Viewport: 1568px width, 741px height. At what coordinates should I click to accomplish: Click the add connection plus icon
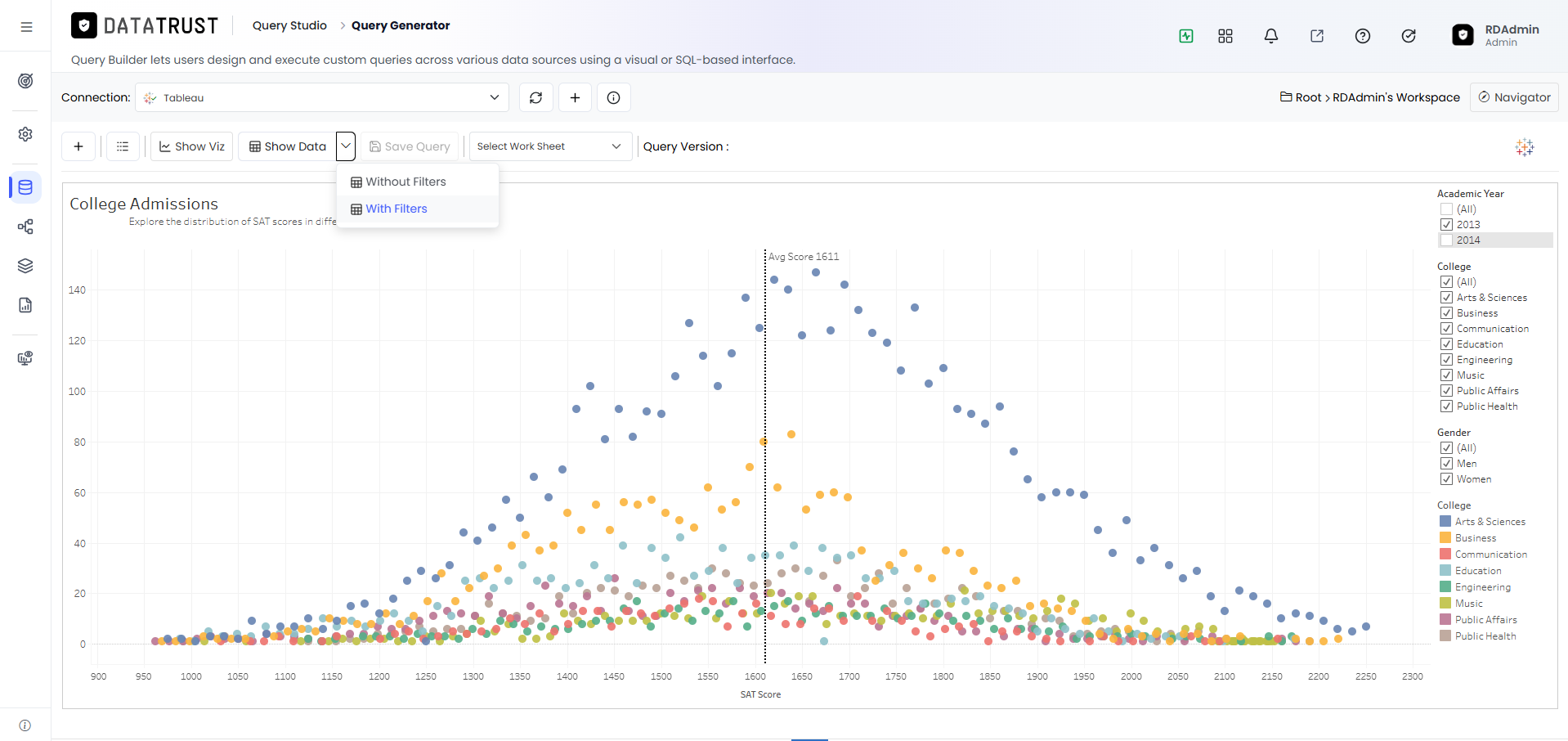click(575, 97)
